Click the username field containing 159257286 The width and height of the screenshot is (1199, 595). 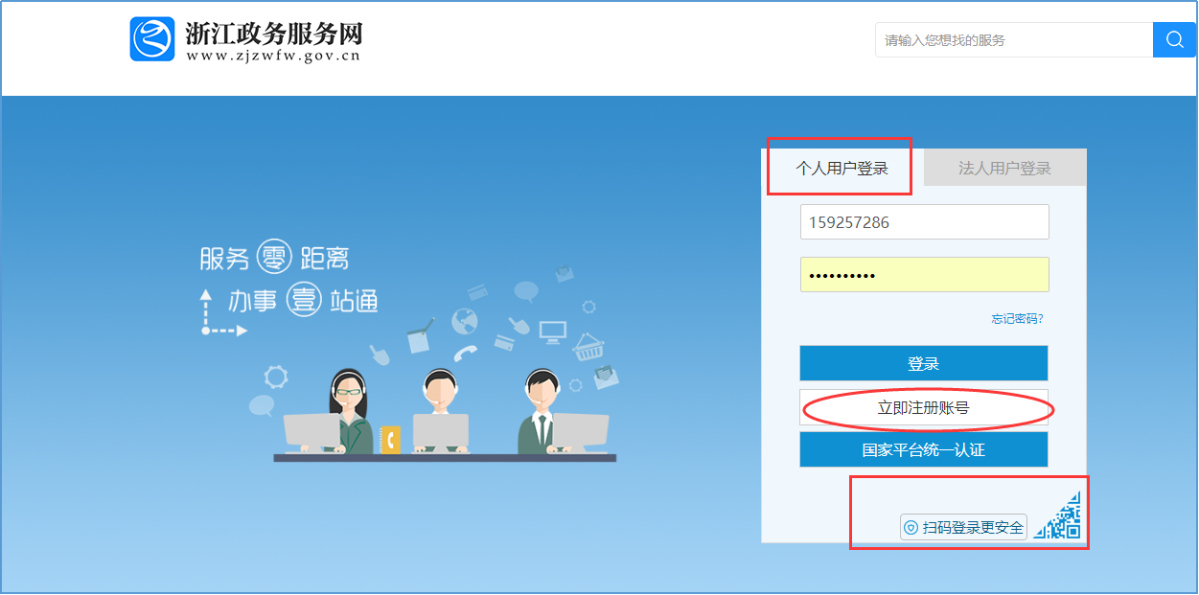pos(923,222)
